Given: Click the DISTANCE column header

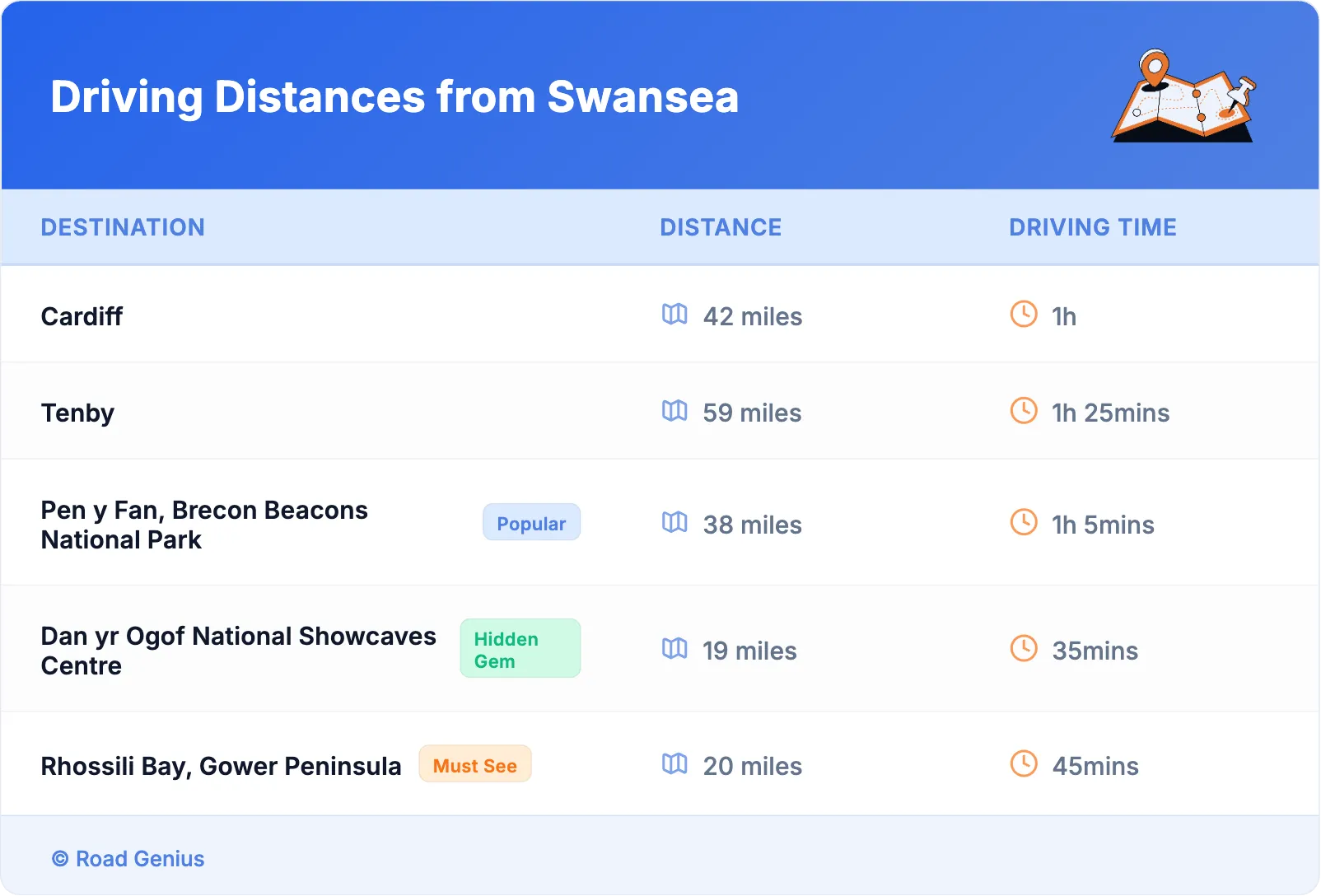Looking at the screenshot, I should (x=721, y=227).
